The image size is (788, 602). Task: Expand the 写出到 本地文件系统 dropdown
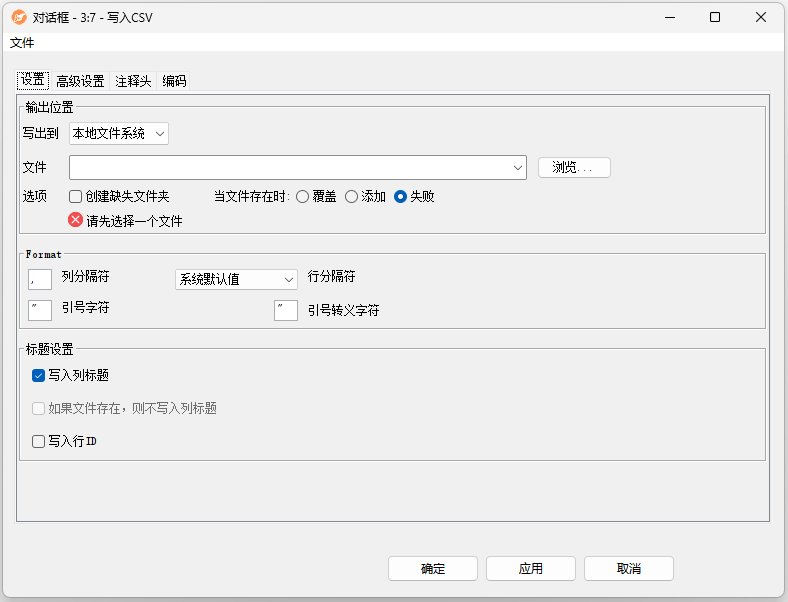coord(119,133)
